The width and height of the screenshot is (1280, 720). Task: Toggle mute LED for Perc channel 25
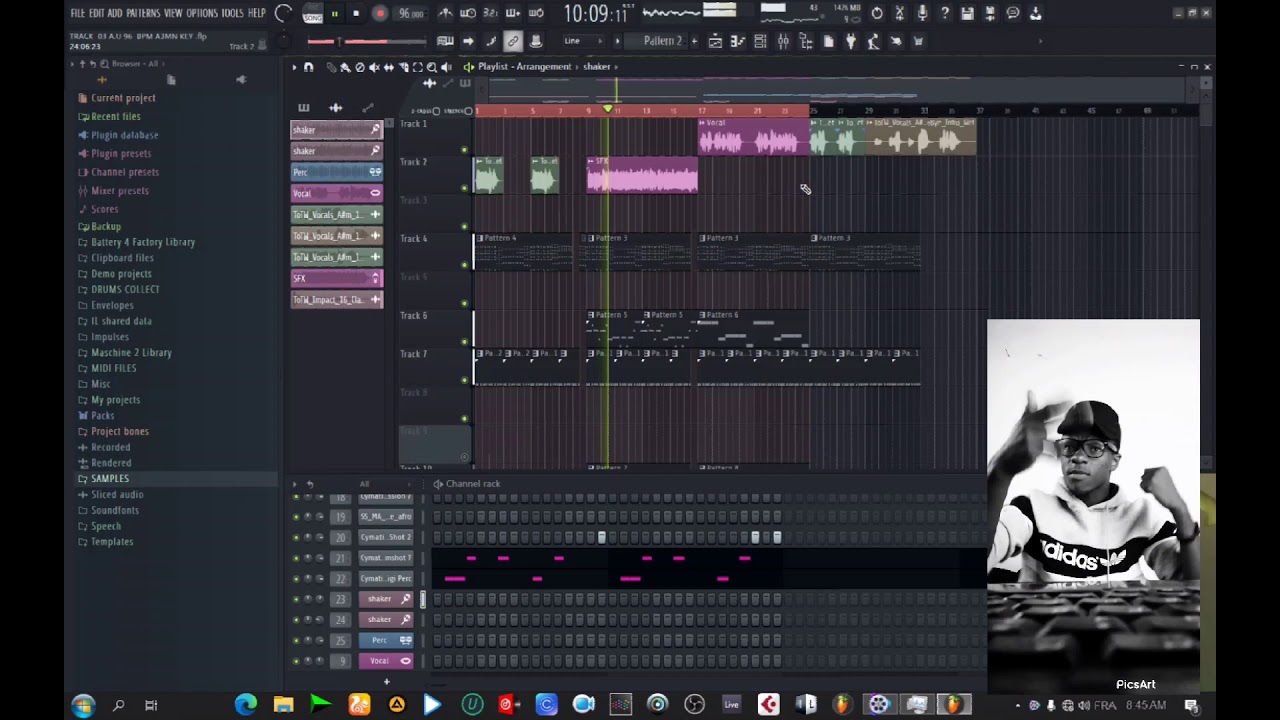pos(296,640)
